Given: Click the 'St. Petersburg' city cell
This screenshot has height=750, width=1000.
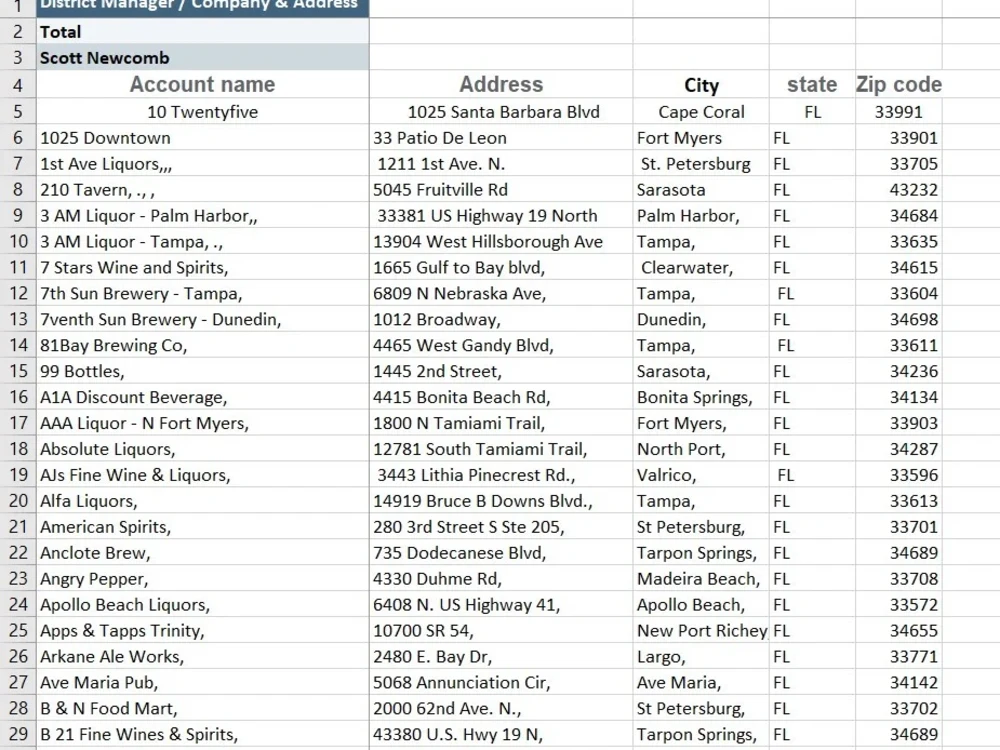Looking at the screenshot, I should tap(701, 164).
